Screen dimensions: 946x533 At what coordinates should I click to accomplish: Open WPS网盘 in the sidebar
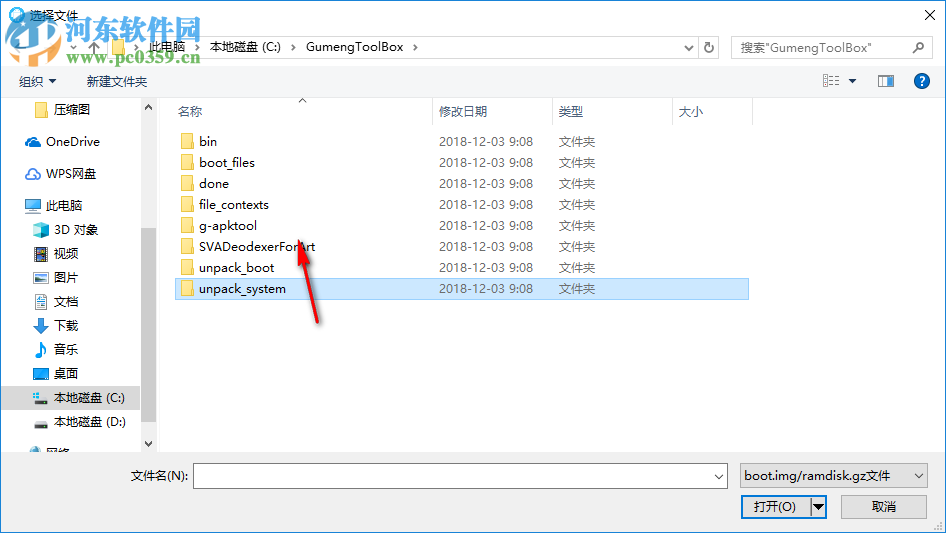(x=60, y=174)
